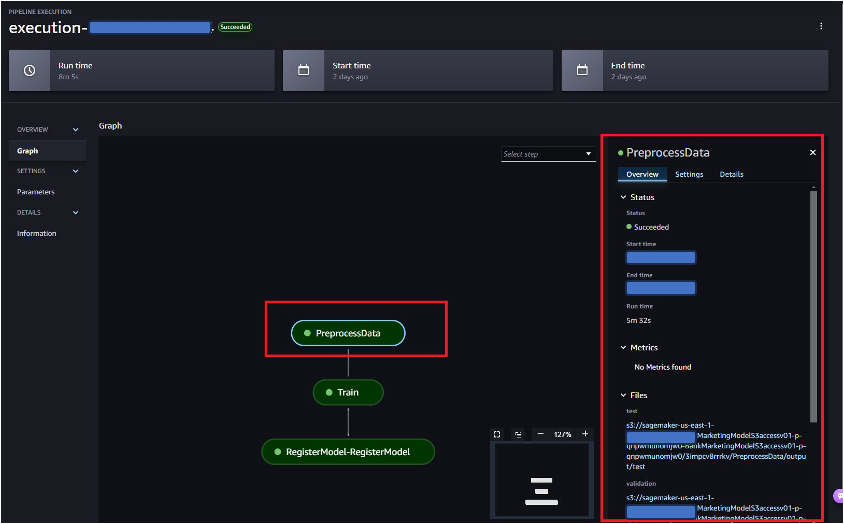Open the Select step dropdown
This screenshot has width=844, height=524.
click(x=548, y=154)
